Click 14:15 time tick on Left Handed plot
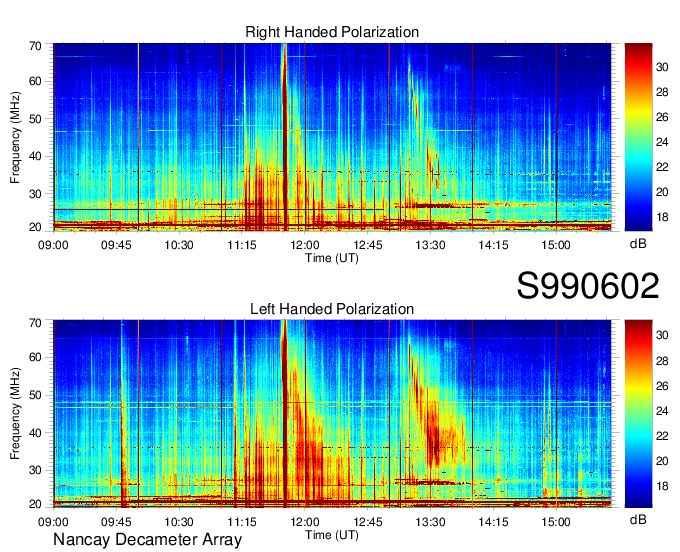The image size is (680, 552). click(x=493, y=522)
